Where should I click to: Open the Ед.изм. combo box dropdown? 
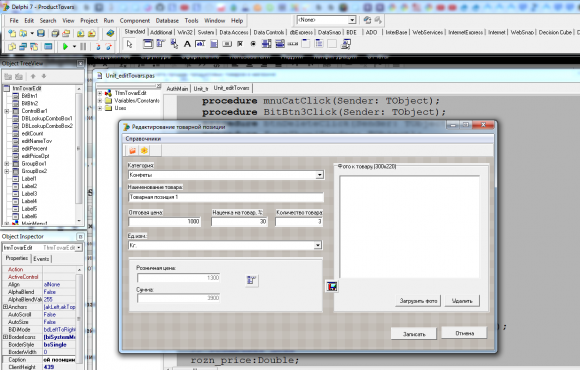[x=317, y=245]
